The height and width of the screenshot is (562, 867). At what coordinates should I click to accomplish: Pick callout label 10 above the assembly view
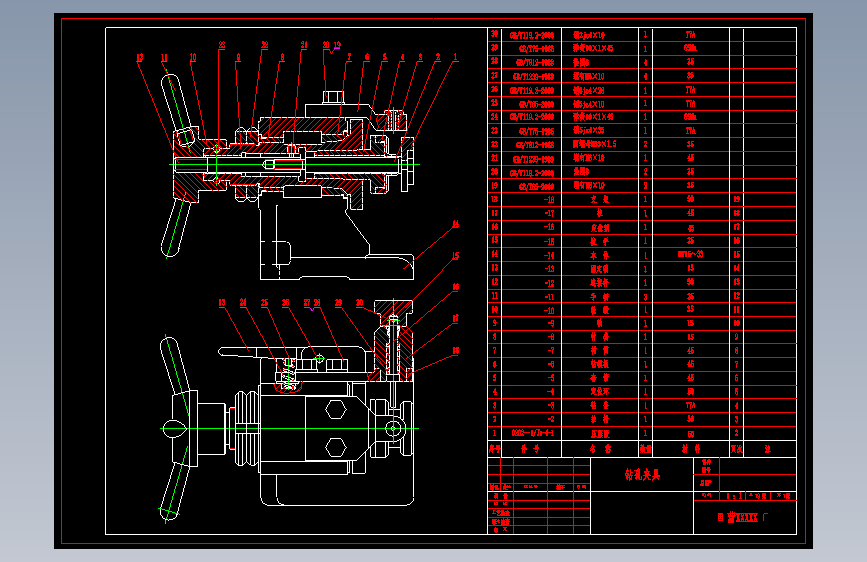(193, 57)
